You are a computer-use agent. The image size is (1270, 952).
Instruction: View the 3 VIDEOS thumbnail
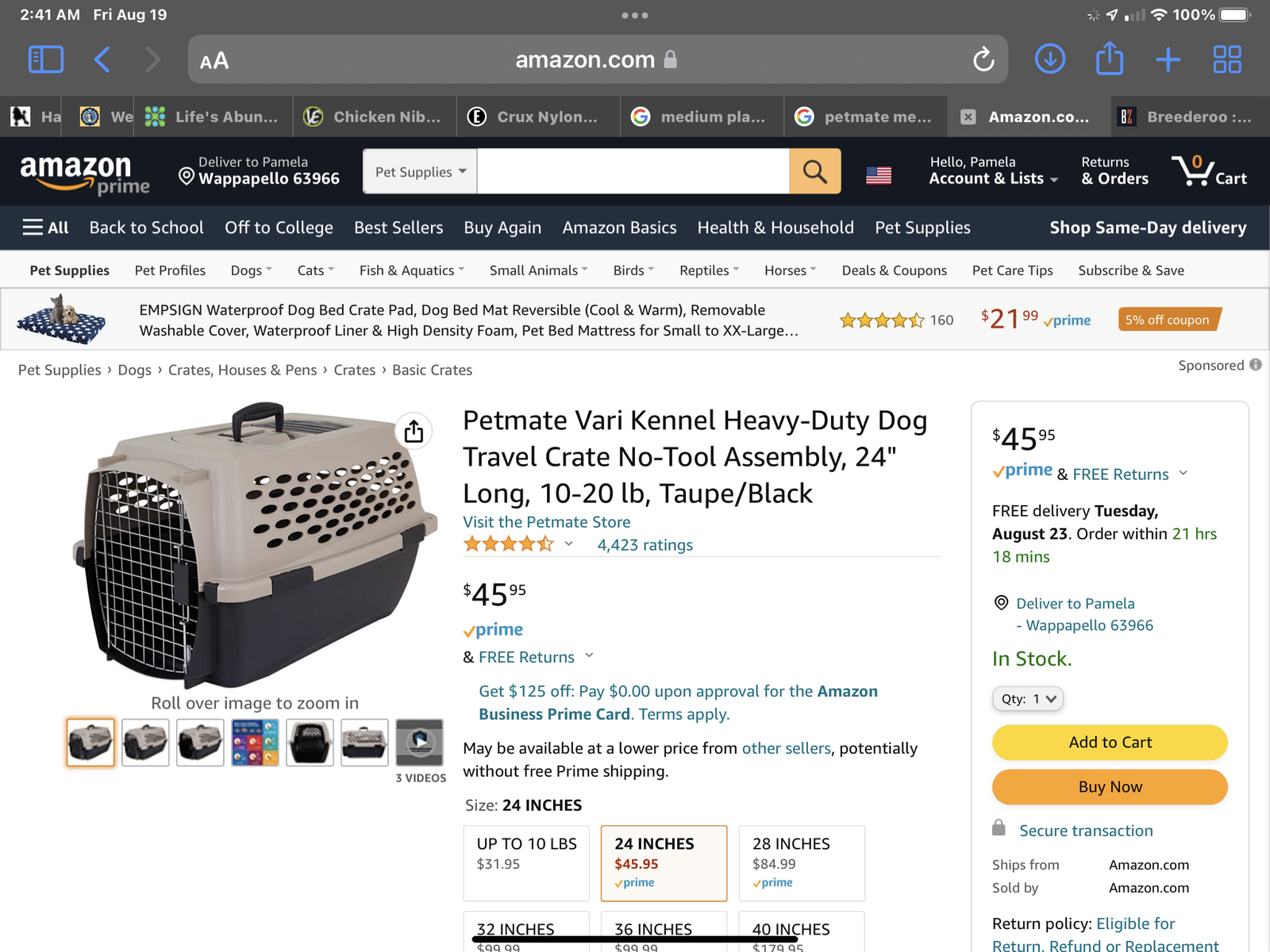pyautogui.click(x=420, y=743)
